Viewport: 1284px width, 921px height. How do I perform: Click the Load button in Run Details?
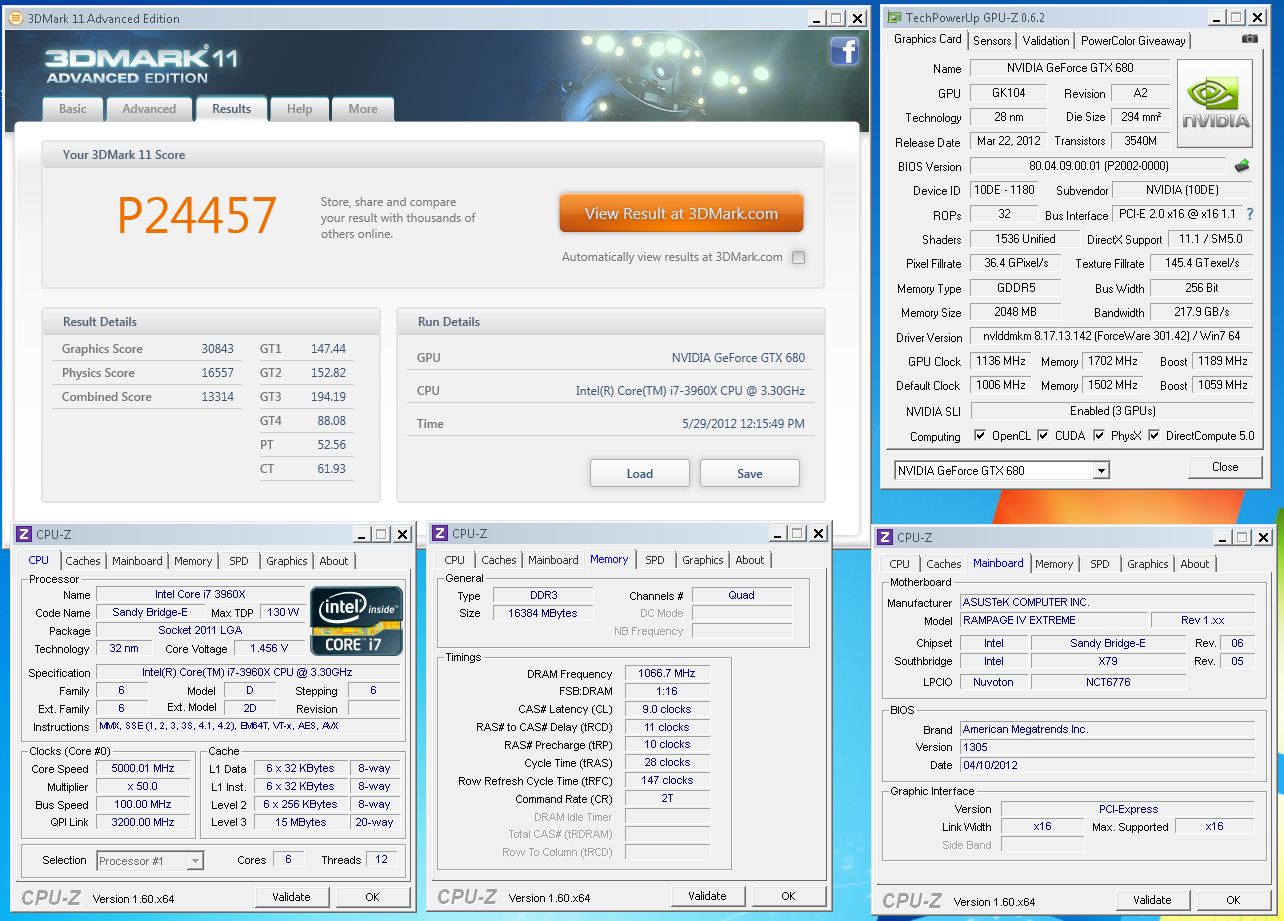pos(640,473)
